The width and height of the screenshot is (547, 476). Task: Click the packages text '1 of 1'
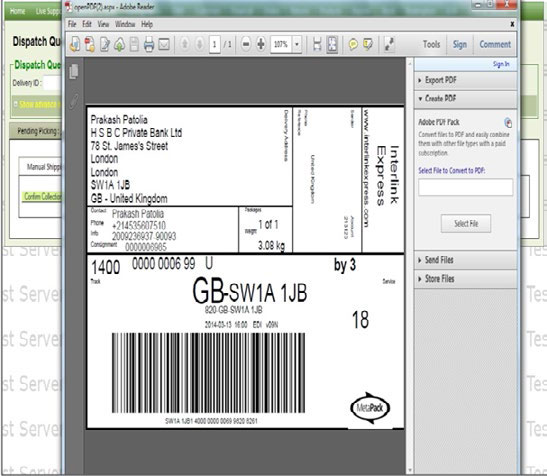click(x=268, y=225)
